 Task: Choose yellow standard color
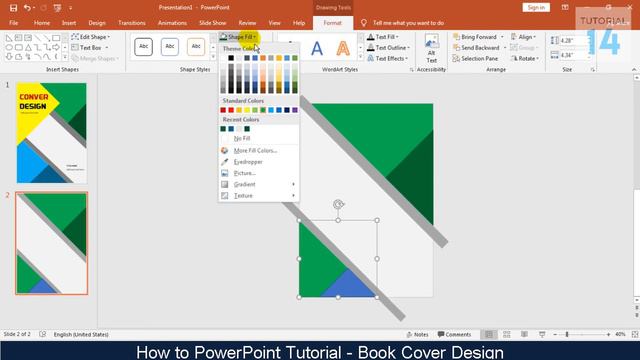coord(247,110)
